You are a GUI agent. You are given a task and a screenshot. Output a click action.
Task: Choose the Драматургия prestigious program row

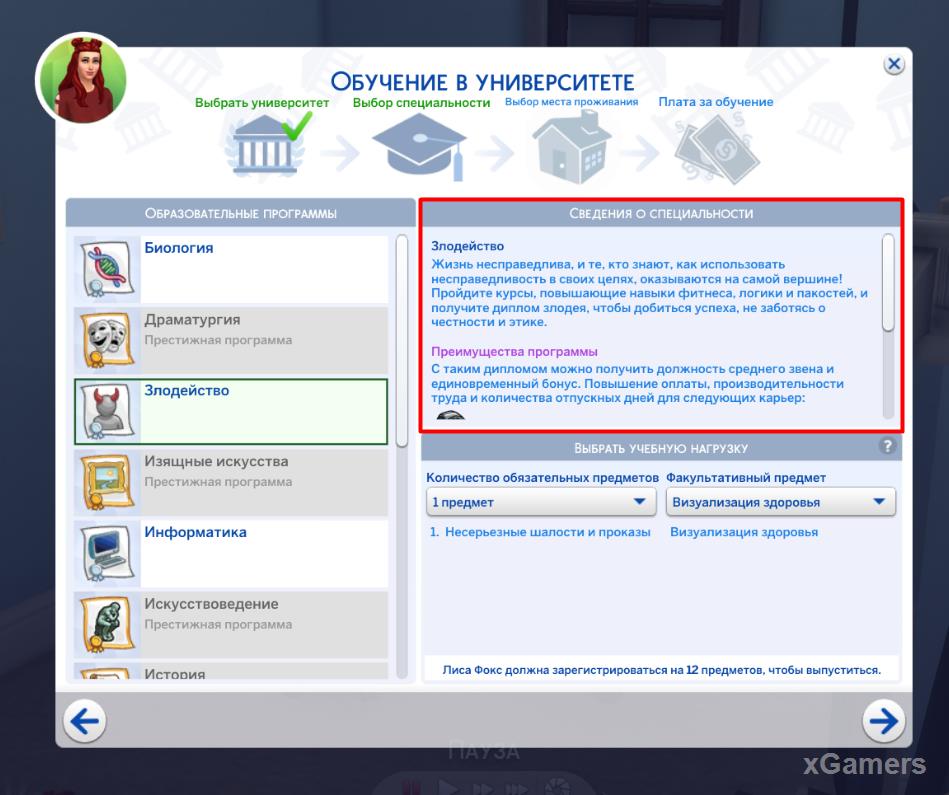click(x=231, y=340)
